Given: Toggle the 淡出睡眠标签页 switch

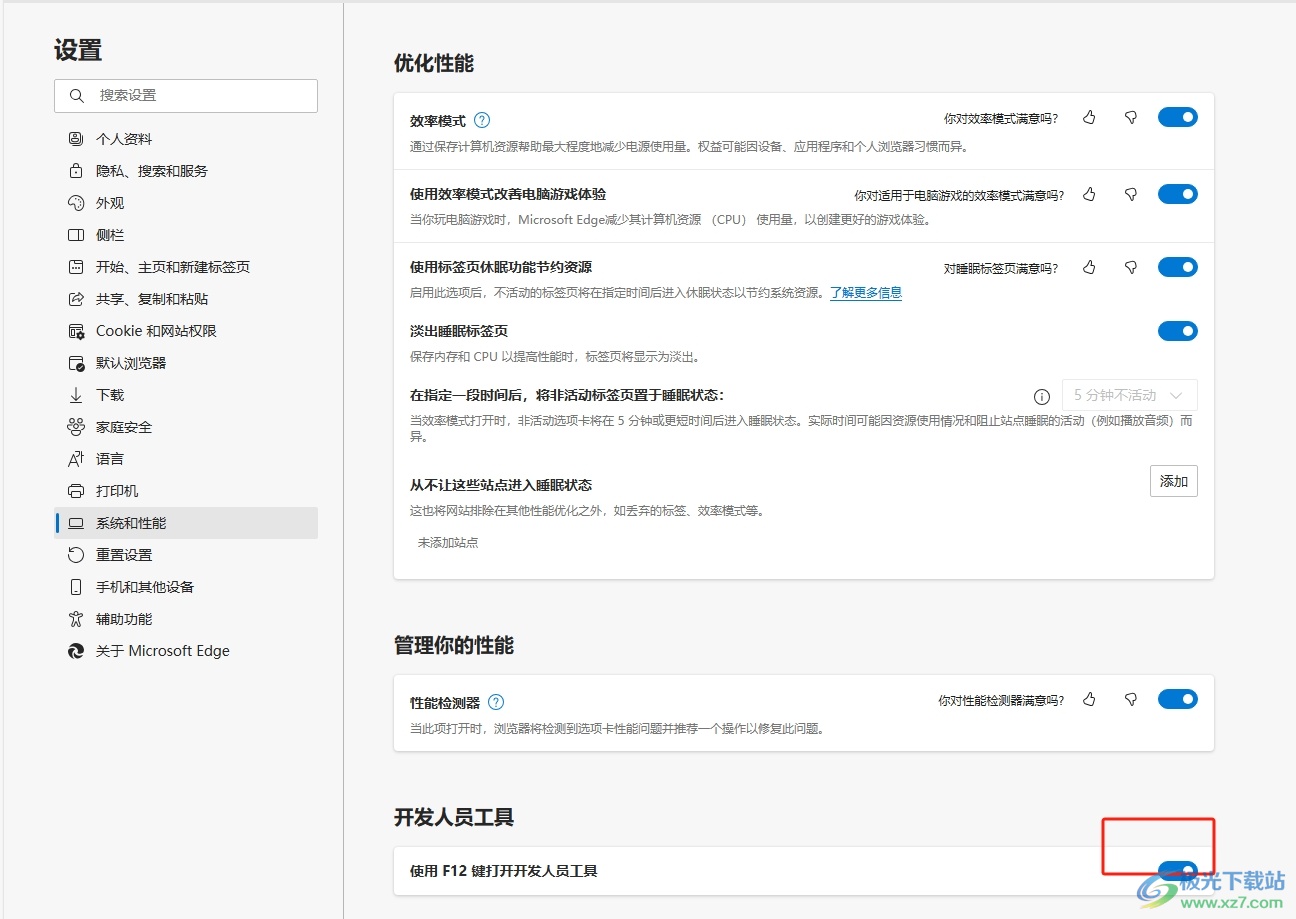Looking at the screenshot, I should [x=1178, y=331].
